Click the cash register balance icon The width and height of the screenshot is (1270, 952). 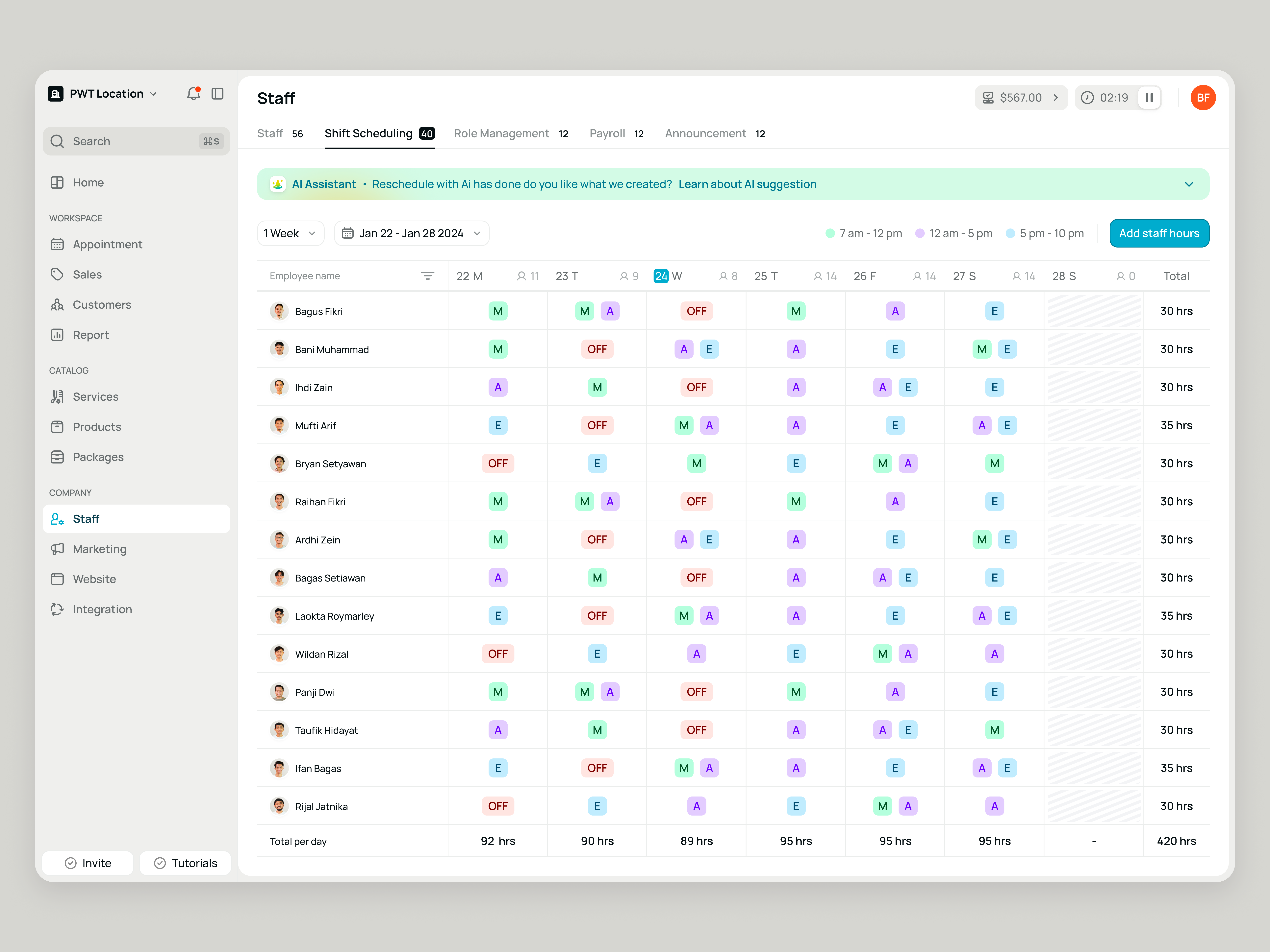click(988, 98)
